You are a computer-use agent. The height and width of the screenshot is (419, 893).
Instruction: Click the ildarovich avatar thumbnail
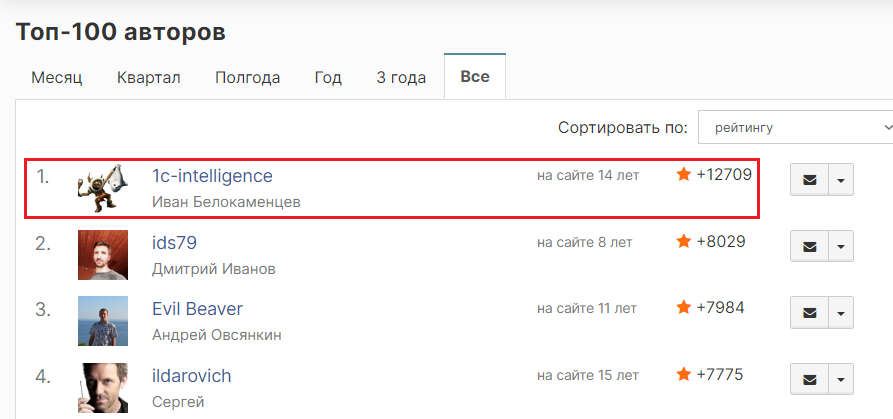coord(103,388)
